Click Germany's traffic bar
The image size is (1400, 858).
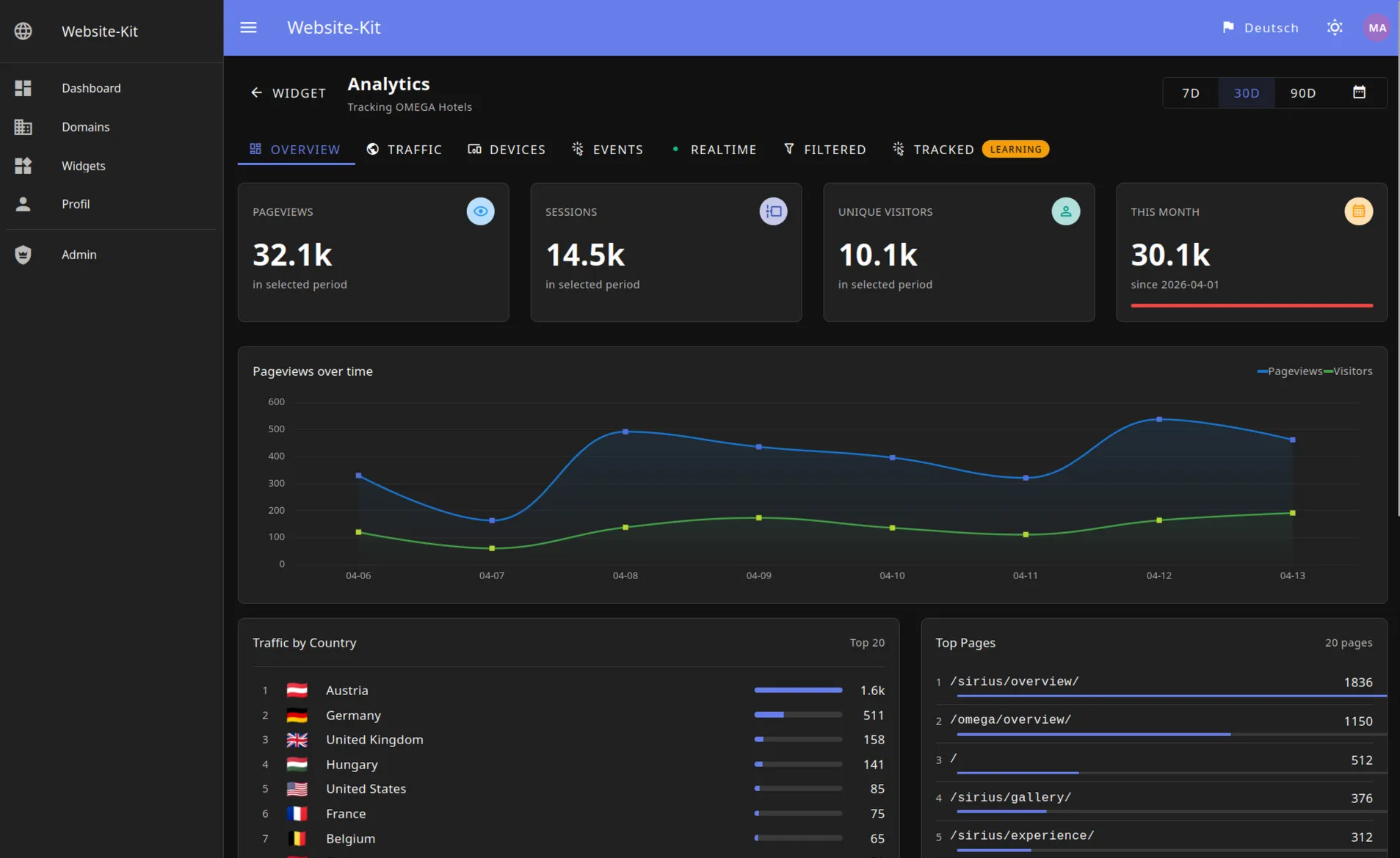pos(798,715)
